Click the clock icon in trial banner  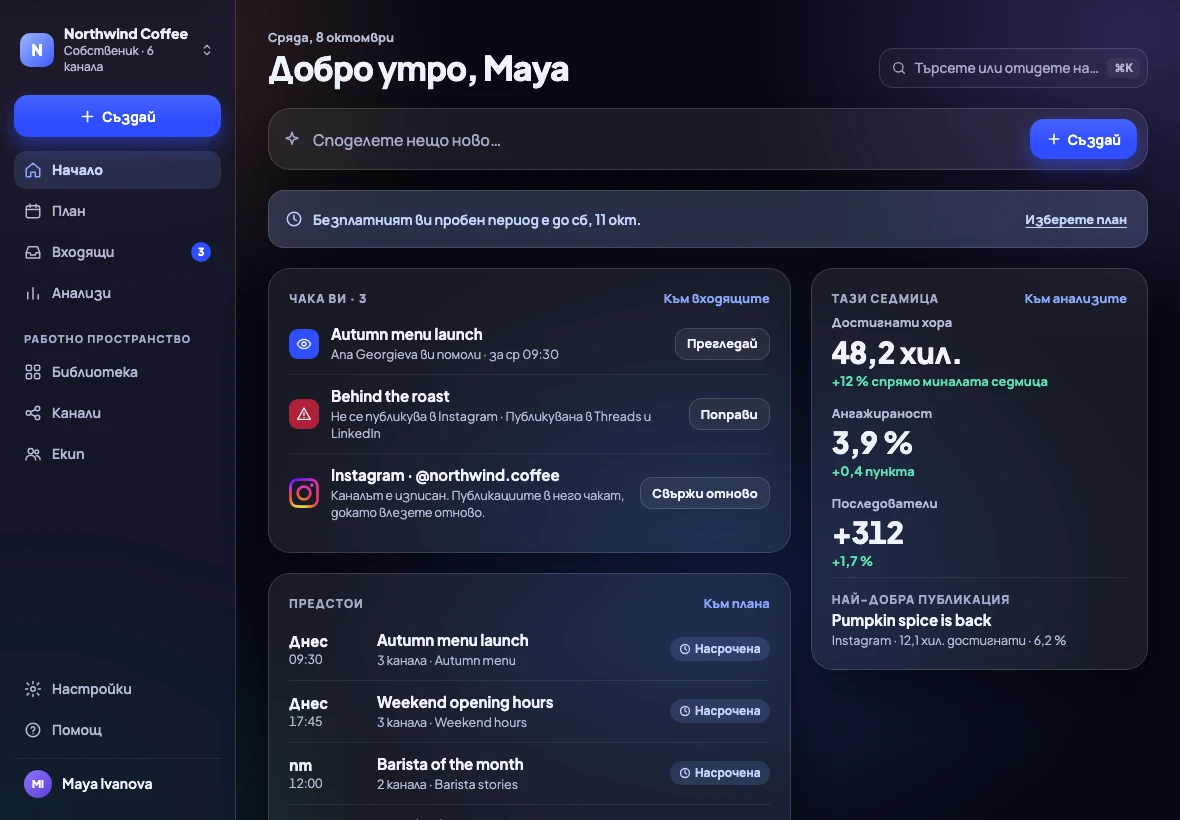[294, 219]
